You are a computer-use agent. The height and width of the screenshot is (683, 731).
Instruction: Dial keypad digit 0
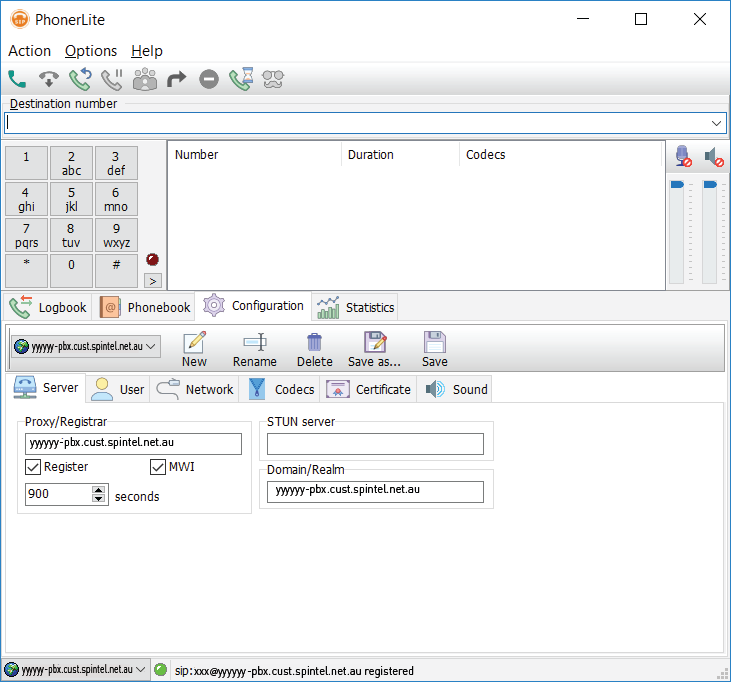point(71,271)
